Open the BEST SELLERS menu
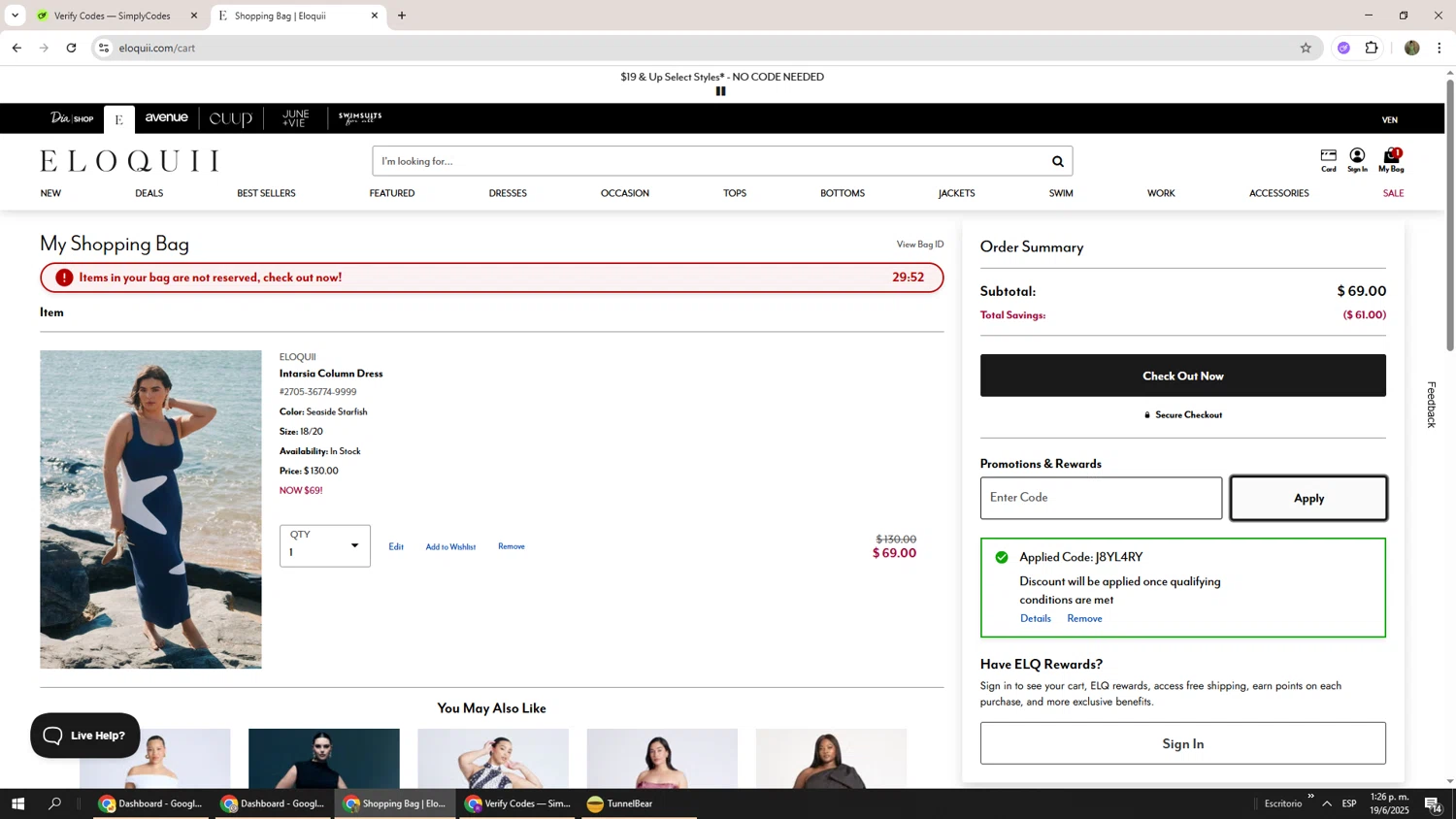 266,193
